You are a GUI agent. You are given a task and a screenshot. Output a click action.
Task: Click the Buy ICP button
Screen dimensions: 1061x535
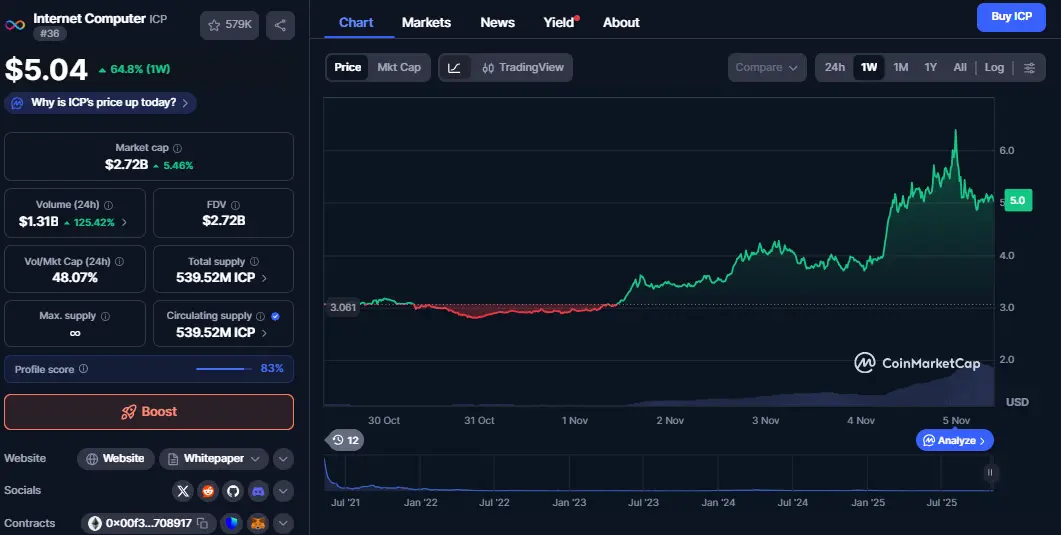[x=1011, y=17]
